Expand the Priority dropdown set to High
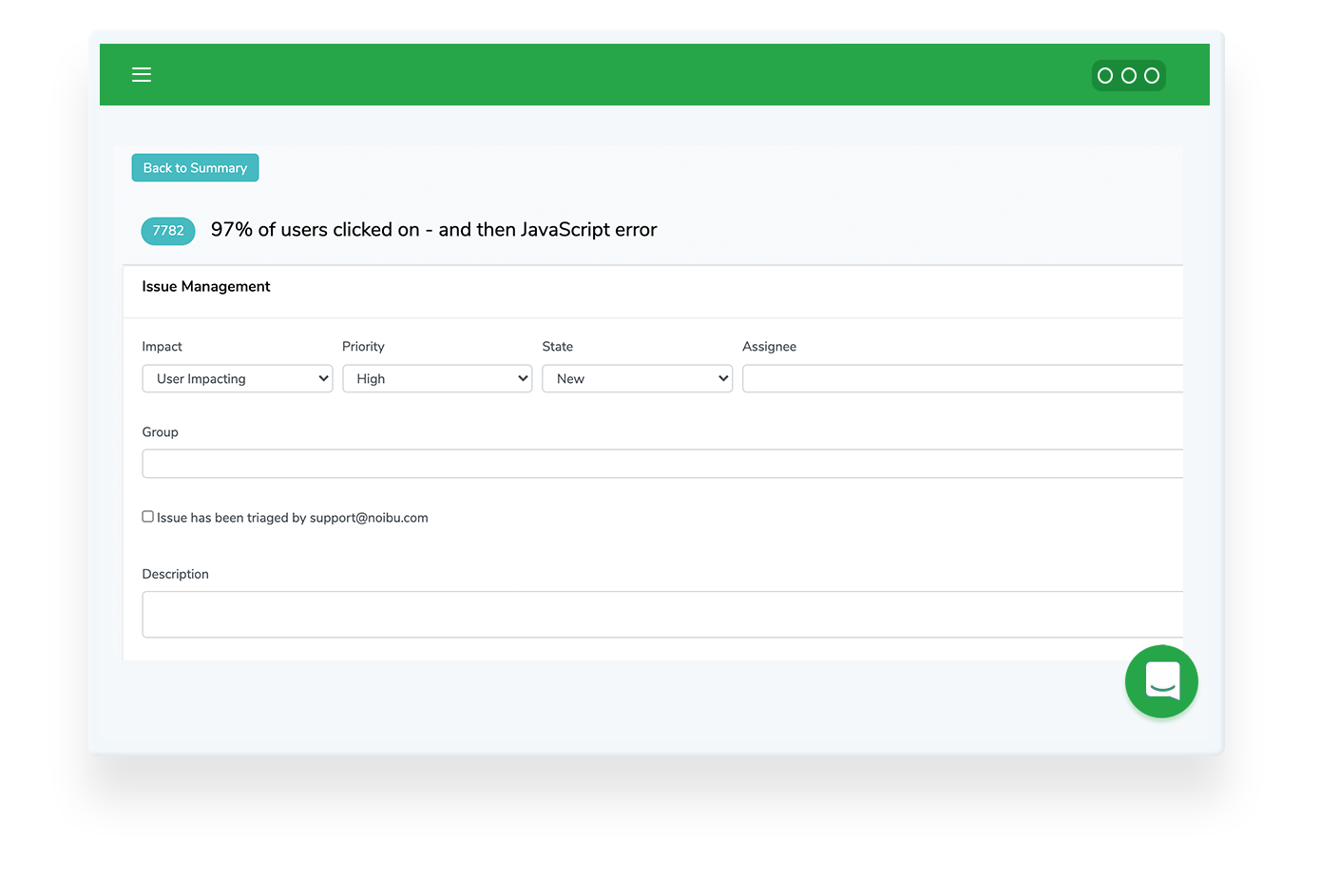Viewport: 1320px width, 896px height. tap(437, 378)
